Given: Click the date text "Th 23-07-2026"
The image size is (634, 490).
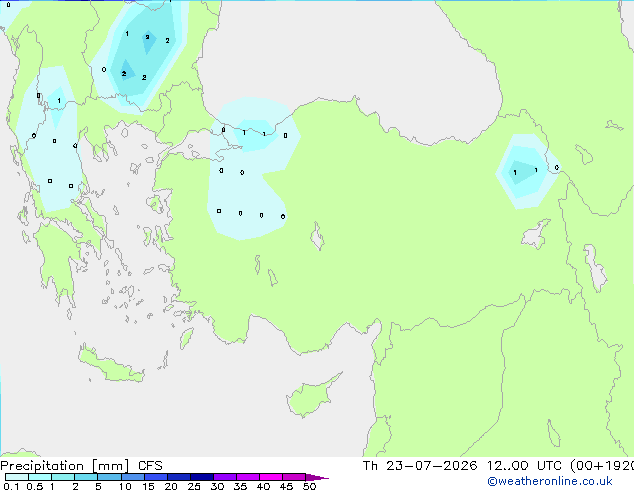Looking at the screenshot, I should click(x=420, y=466).
